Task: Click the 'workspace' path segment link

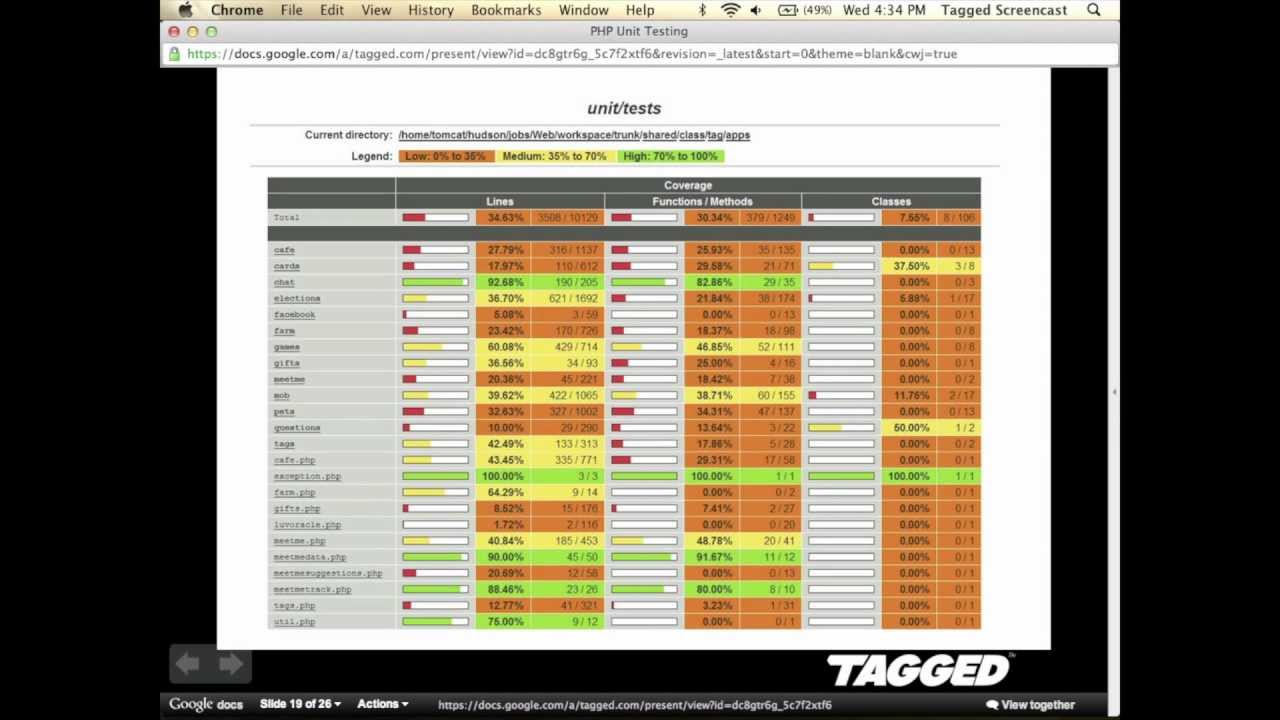Action: [582, 135]
